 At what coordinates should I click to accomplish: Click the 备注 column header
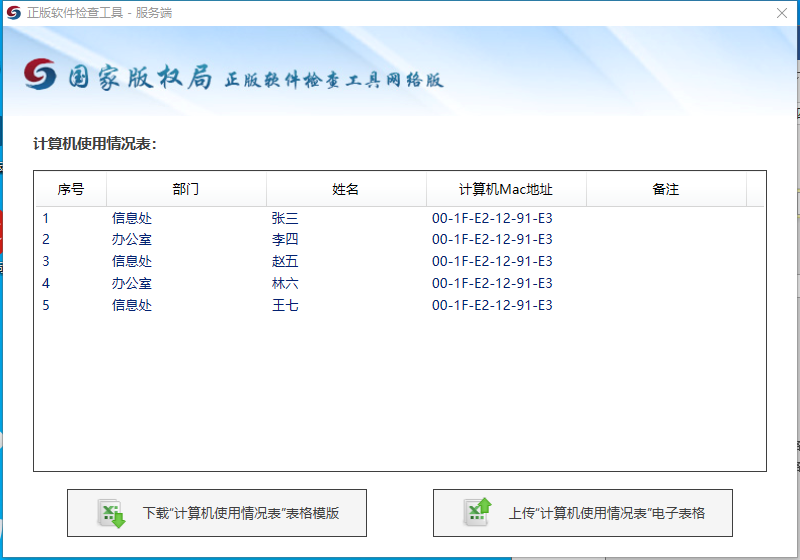point(666,189)
